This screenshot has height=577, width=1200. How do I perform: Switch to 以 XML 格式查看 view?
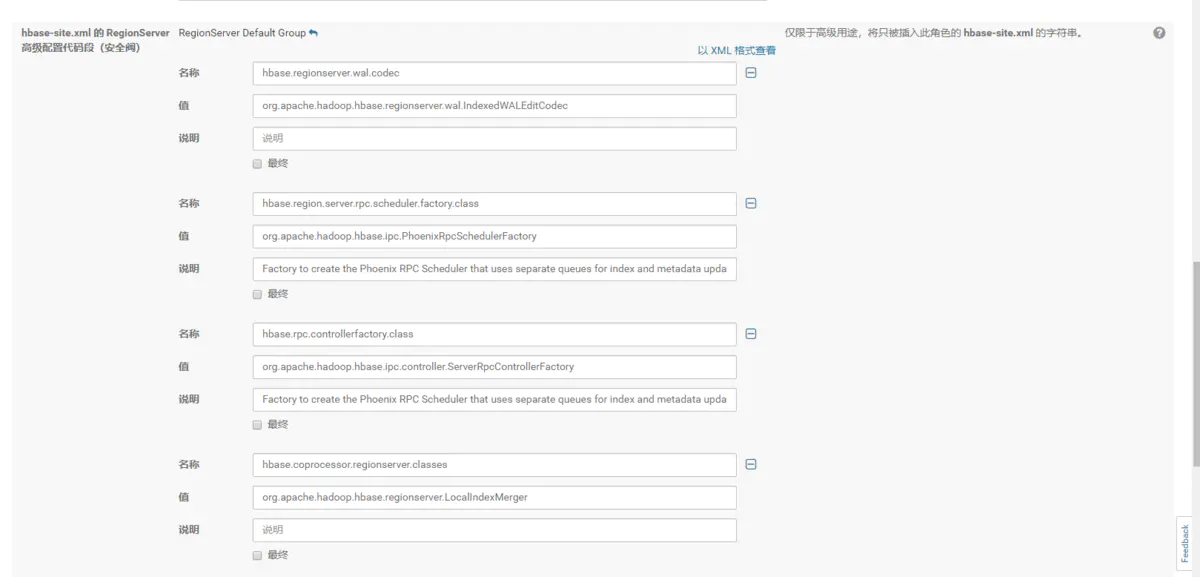click(x=736, y=50)
